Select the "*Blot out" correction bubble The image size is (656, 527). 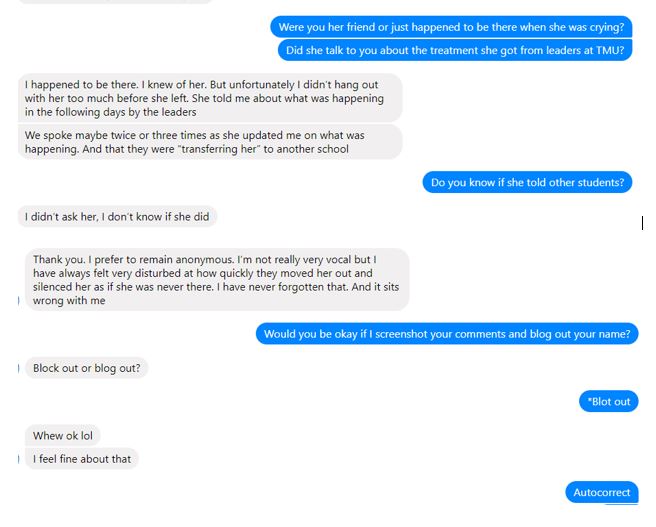point(609,402)
